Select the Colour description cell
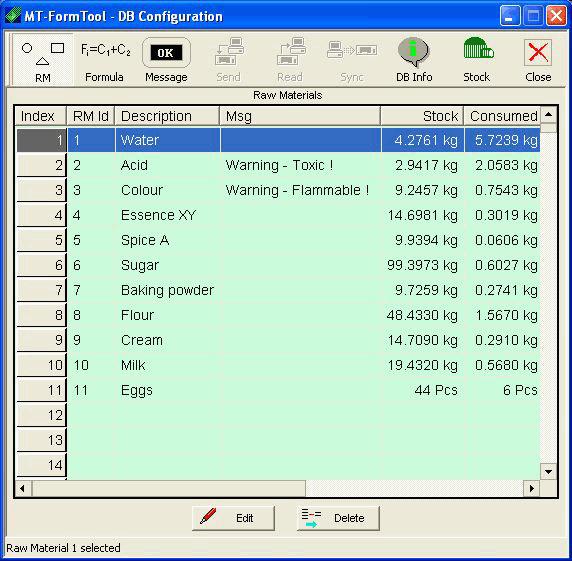The height and width of the screenshot is (561, 572). 168,190
